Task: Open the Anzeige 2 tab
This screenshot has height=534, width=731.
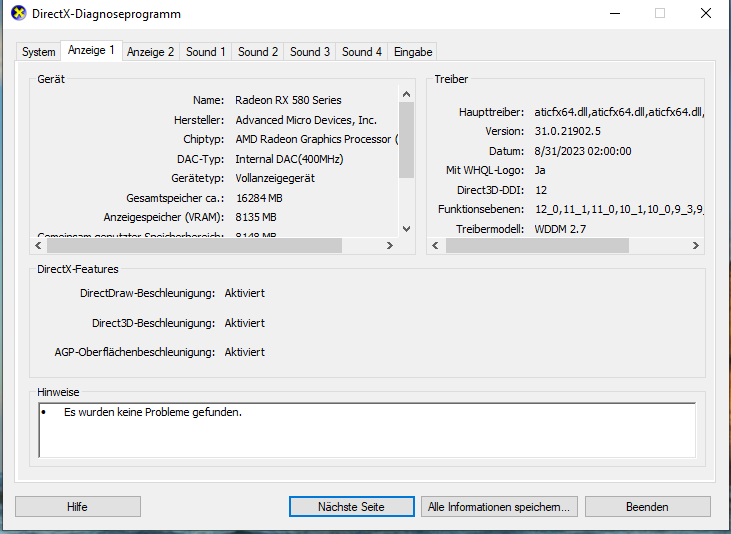Action: tap(150, 52)
